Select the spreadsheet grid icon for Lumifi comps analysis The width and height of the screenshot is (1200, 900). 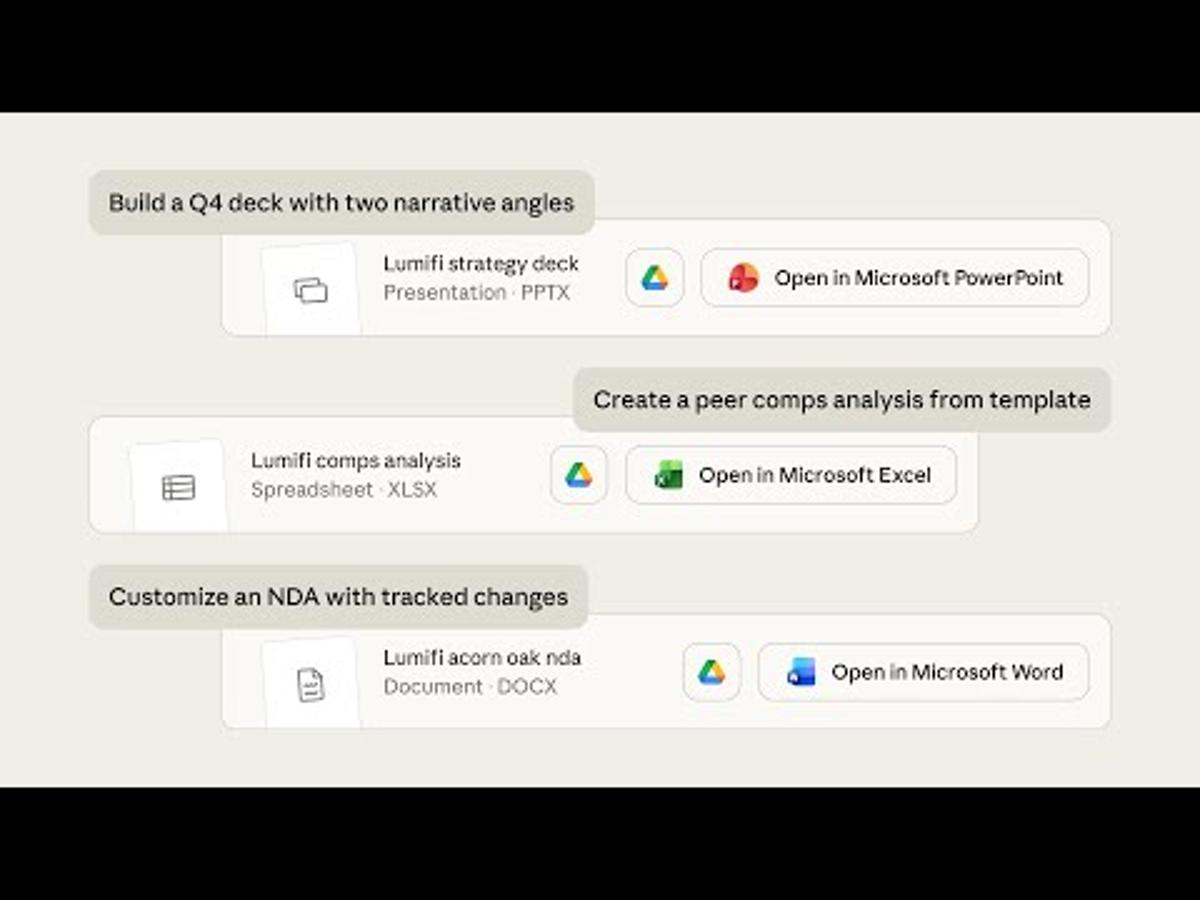[177, 486]
